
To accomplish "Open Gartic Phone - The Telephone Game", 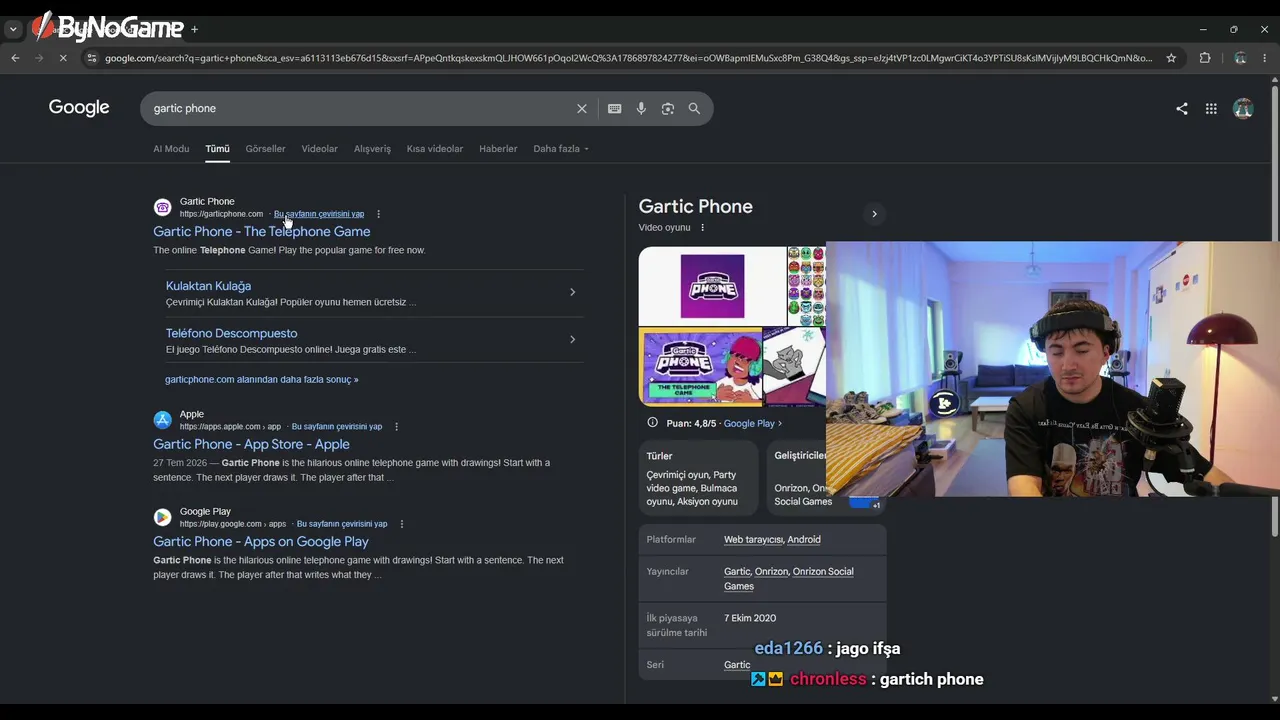I will coord(261,232).
